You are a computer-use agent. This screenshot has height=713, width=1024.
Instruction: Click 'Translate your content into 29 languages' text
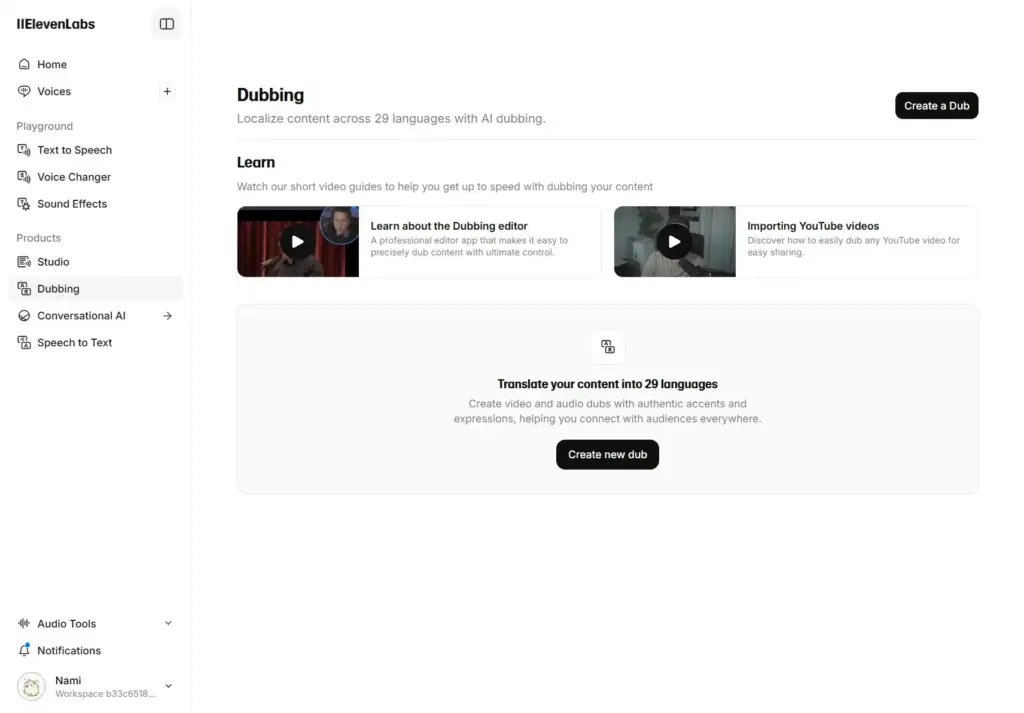[607, 384]
